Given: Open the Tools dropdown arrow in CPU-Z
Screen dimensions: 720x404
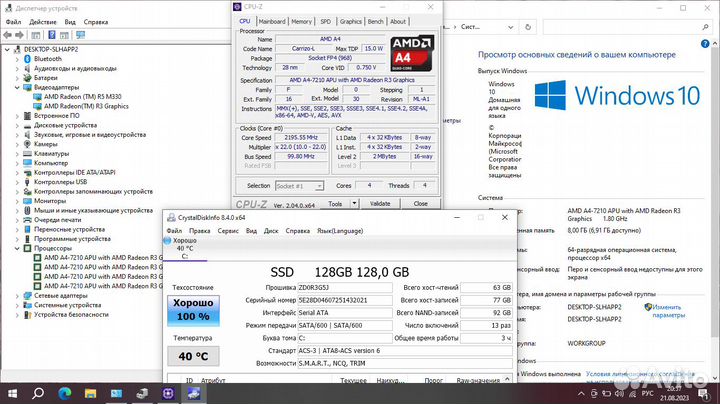Looking at the screenshot, I should tap(354, 204).
